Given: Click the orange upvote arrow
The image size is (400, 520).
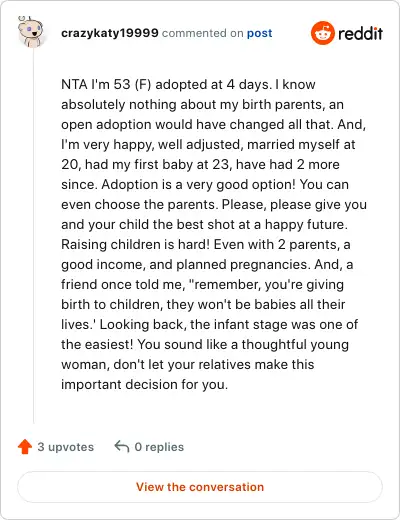Looking at the screenshot, I should point(25,447).
